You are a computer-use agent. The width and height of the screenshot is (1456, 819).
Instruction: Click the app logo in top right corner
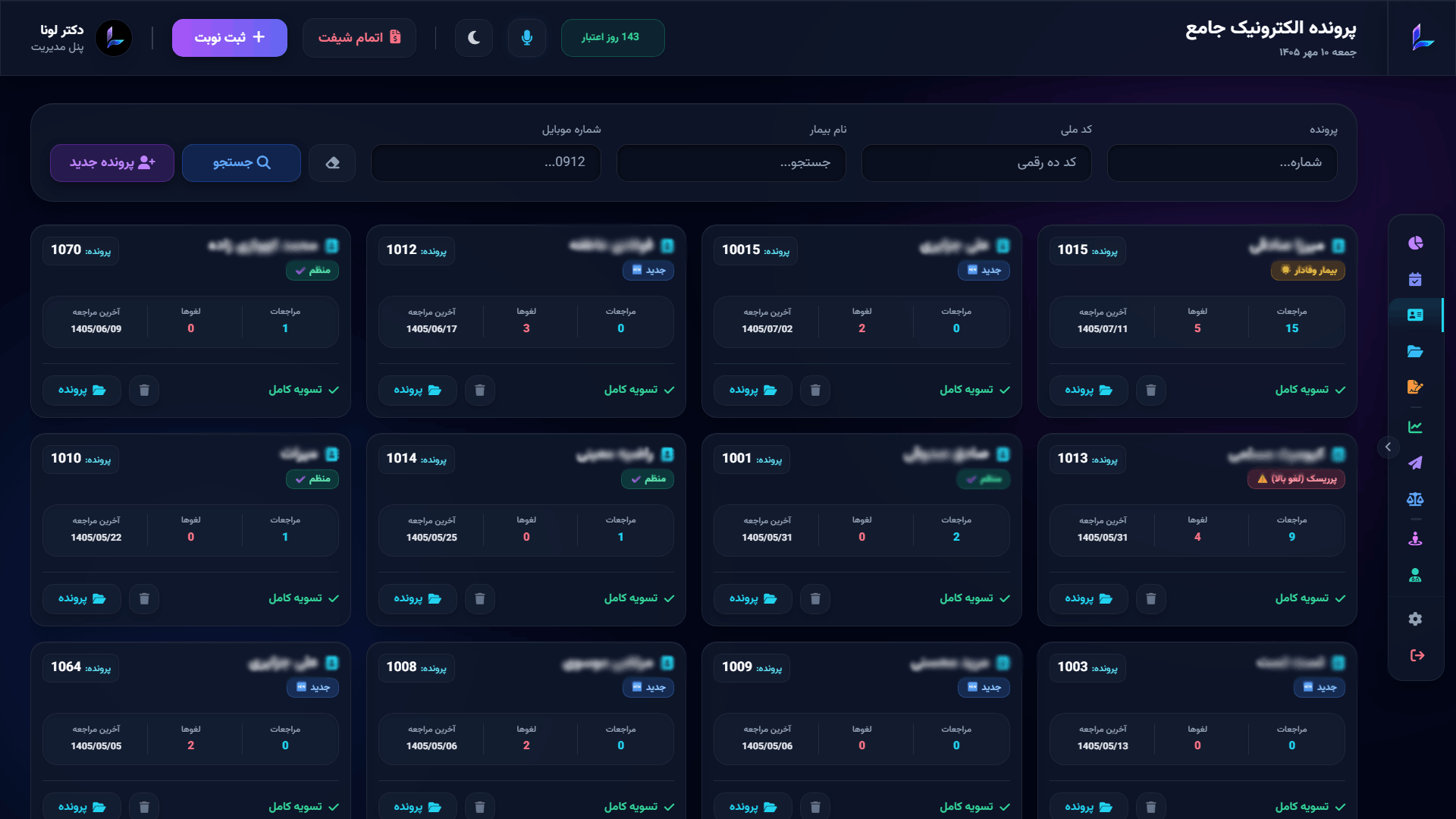pos(1422,37)
